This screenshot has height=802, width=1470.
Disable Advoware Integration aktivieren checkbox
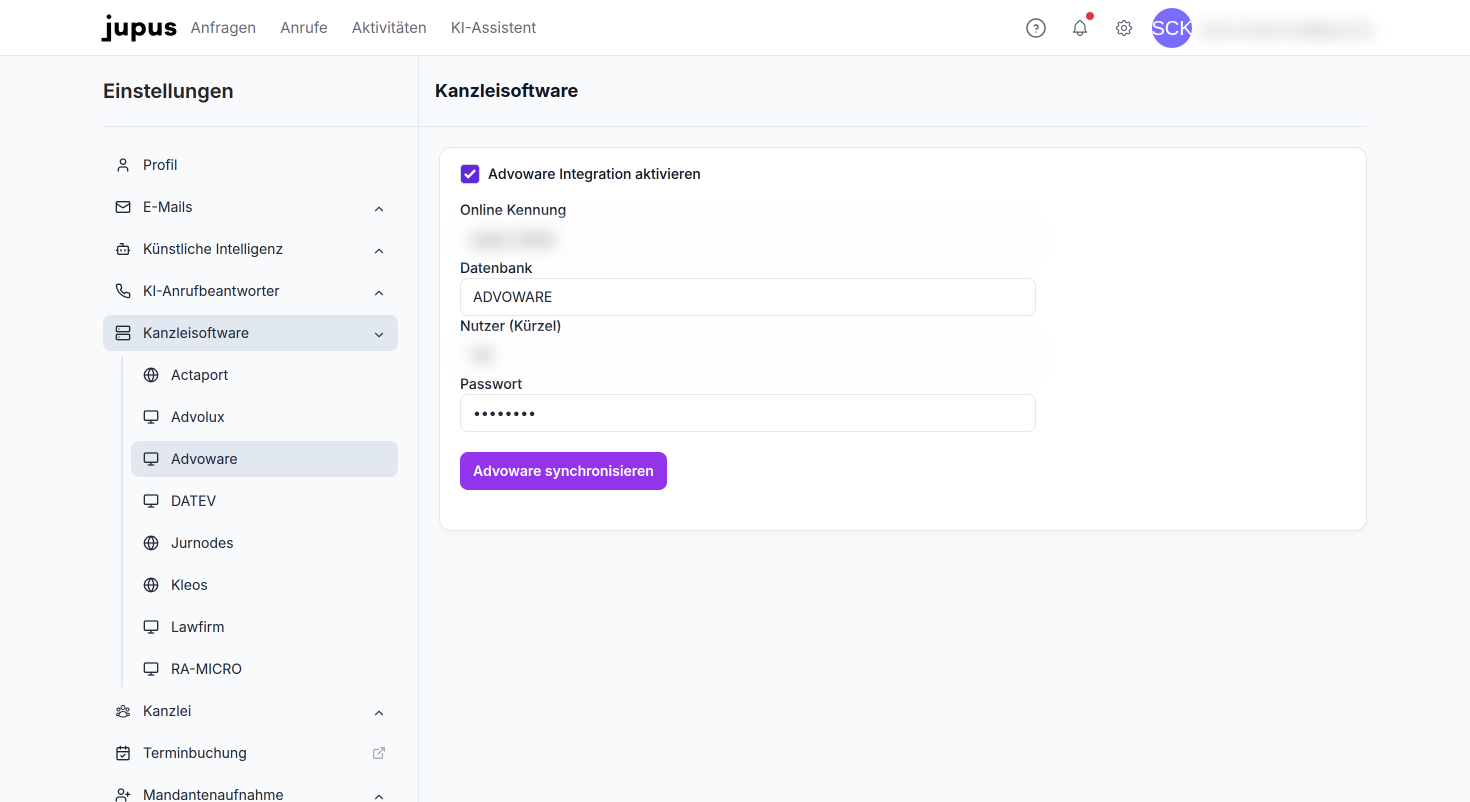tap(470, 174)
